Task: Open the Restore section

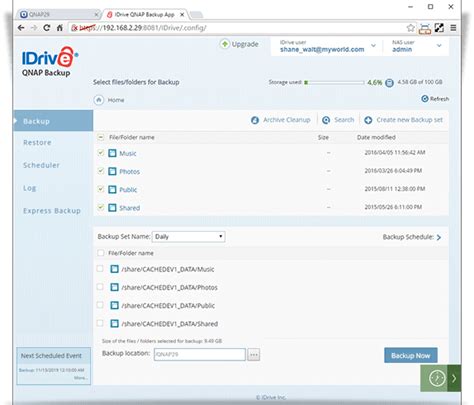Action: (37, 143)
